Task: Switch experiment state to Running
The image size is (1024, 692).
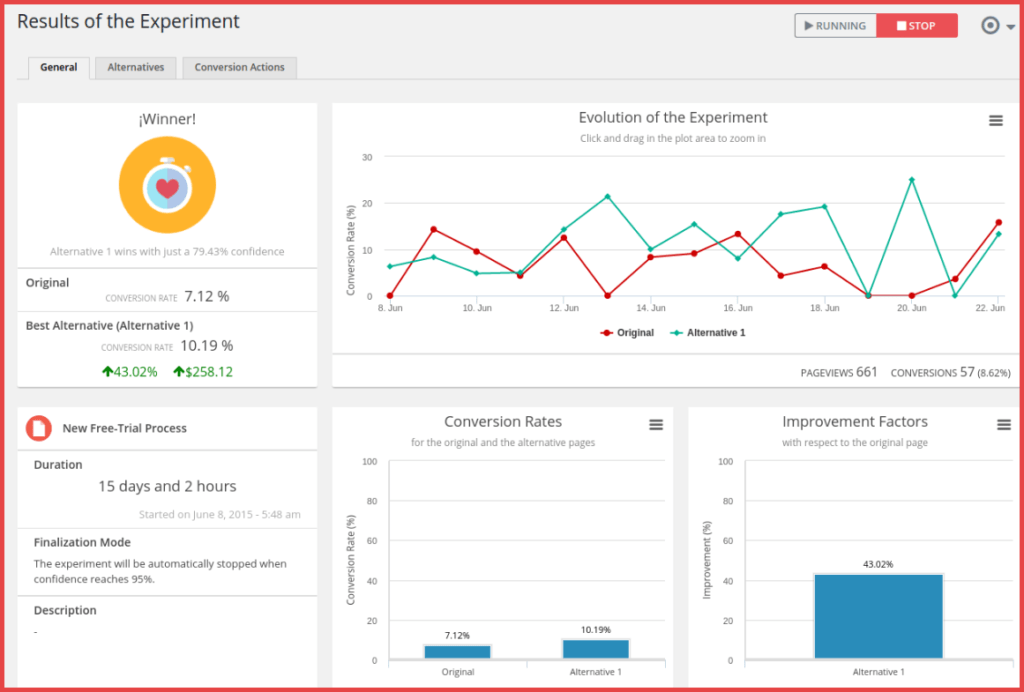Action: coord(835,26)
